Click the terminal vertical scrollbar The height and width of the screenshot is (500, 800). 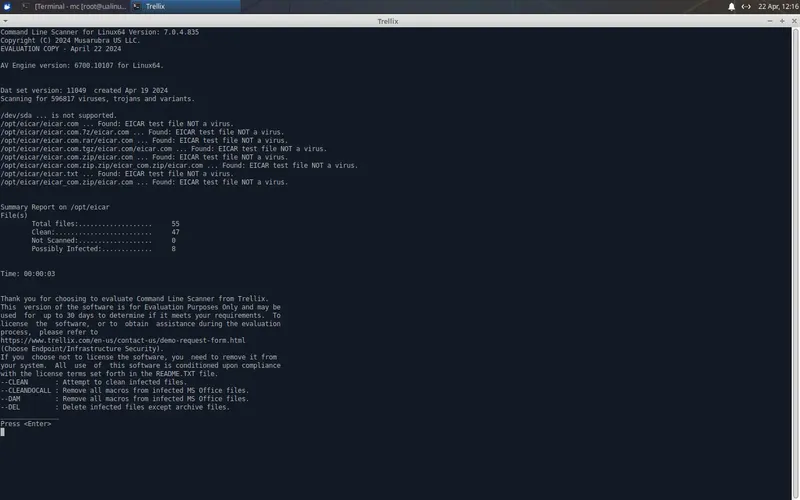point(795,263)
